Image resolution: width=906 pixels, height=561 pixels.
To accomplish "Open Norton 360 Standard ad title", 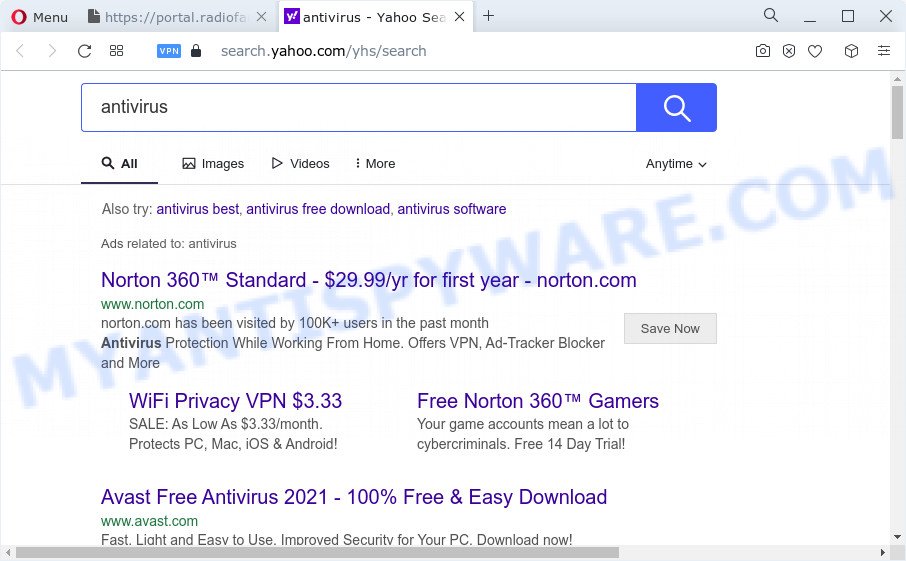I will (369, 280).
